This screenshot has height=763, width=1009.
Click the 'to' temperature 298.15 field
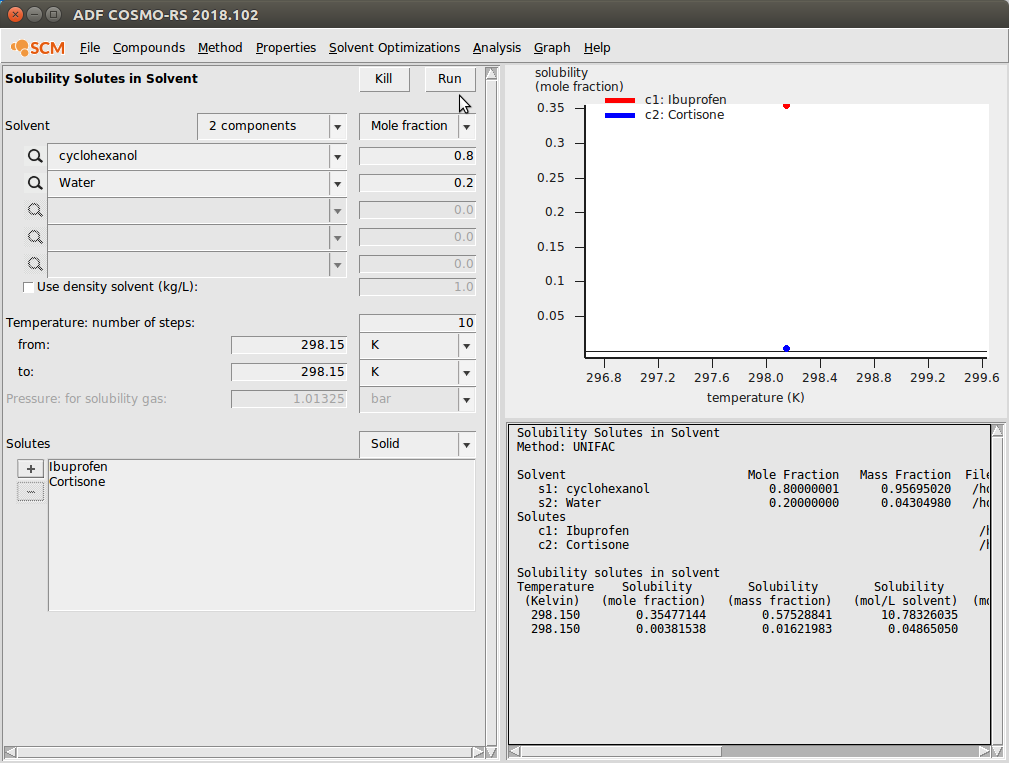[x=289, y=372]
